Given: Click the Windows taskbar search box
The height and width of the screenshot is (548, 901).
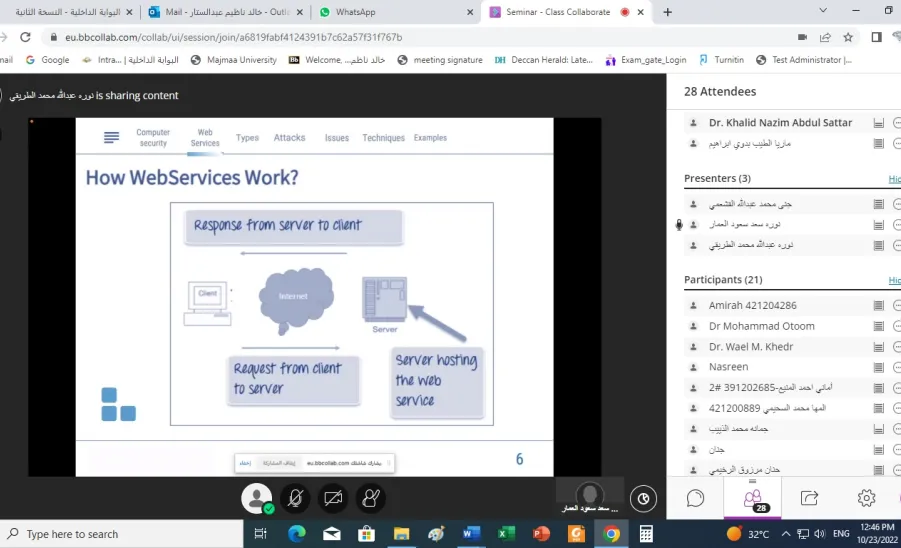Looking at the screenshot, I should click(x=122, y=534).
